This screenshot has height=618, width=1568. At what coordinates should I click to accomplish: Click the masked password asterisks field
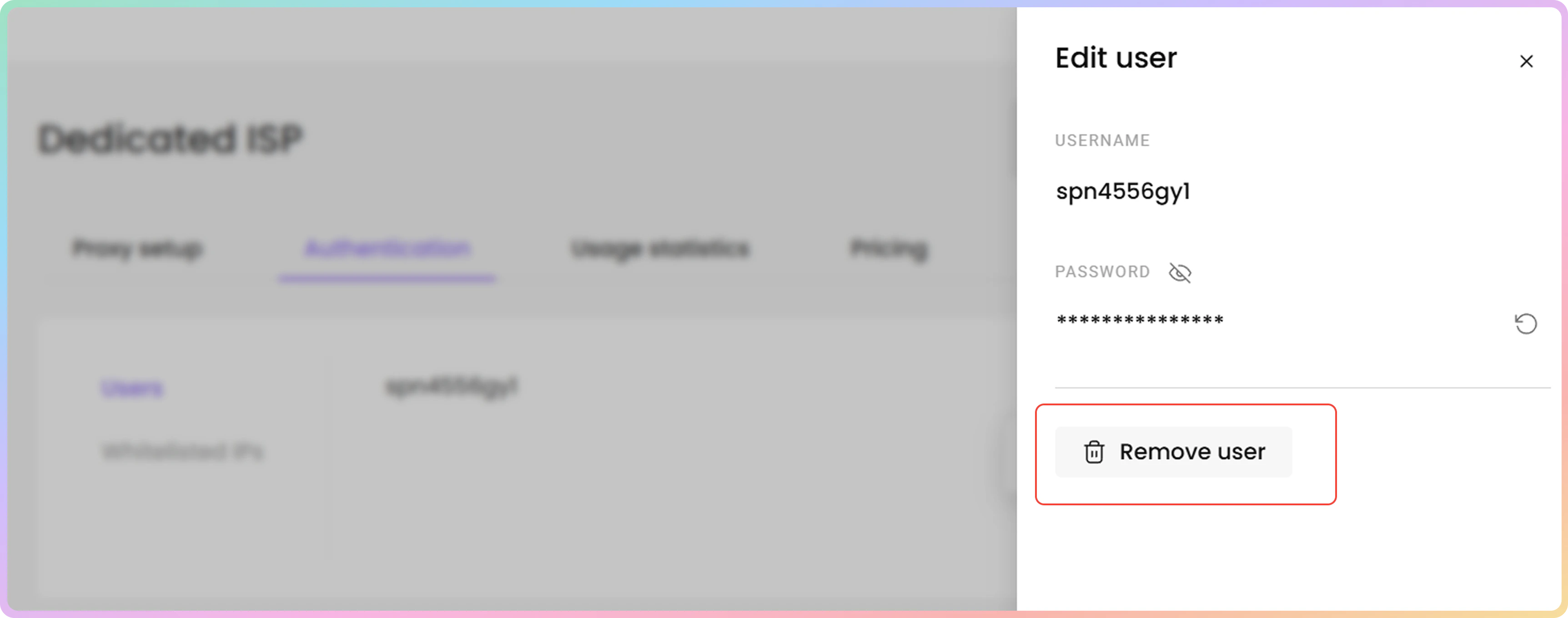click(x=1140, y=320)
